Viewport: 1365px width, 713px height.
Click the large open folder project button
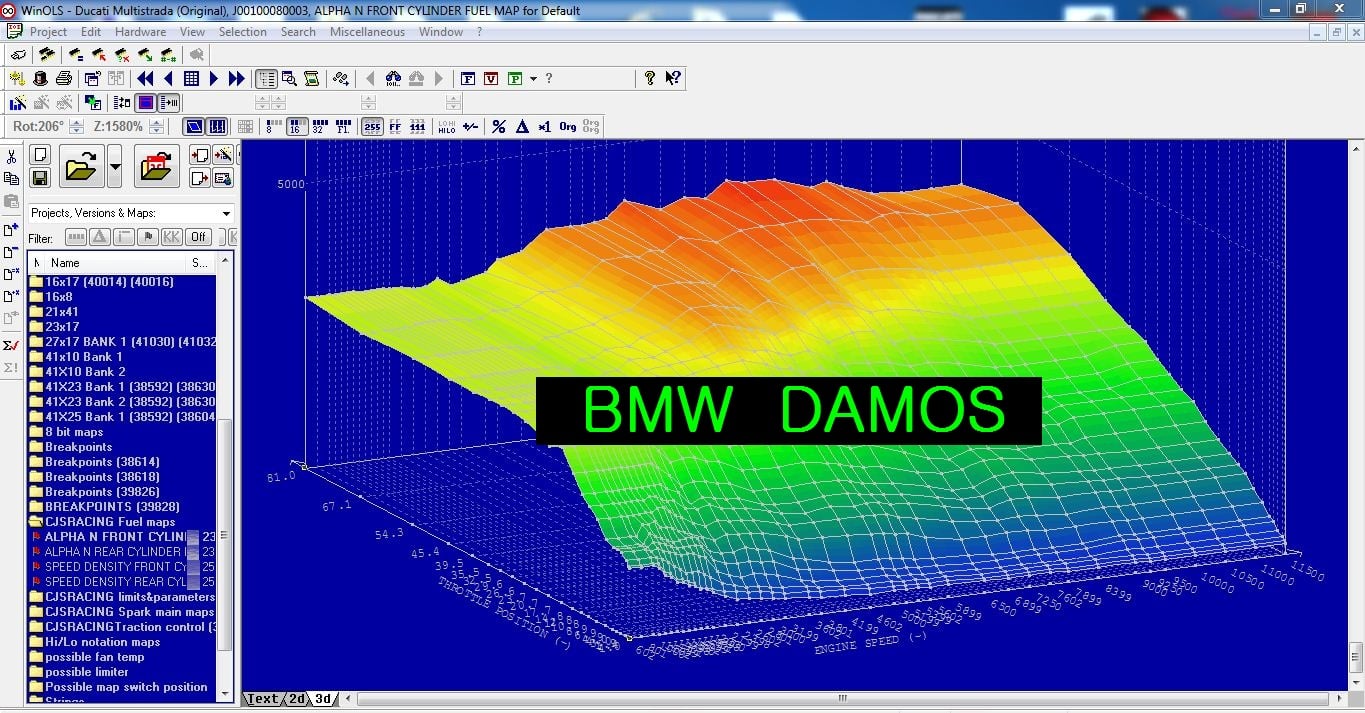tap(82, 166)
